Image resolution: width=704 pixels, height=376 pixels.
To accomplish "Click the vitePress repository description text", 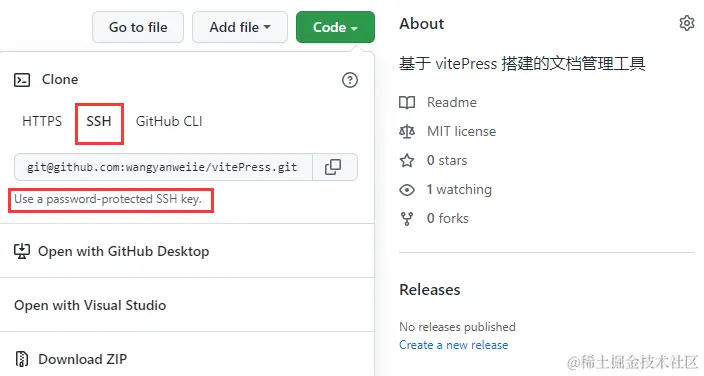I will point(522,63).
